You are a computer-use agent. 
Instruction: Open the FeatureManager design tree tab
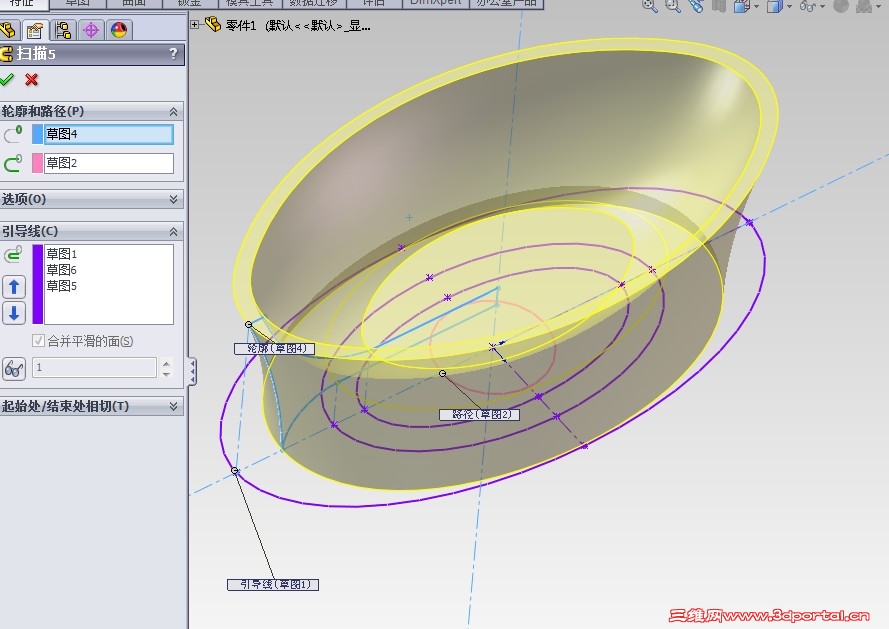[x=9, y=30]
